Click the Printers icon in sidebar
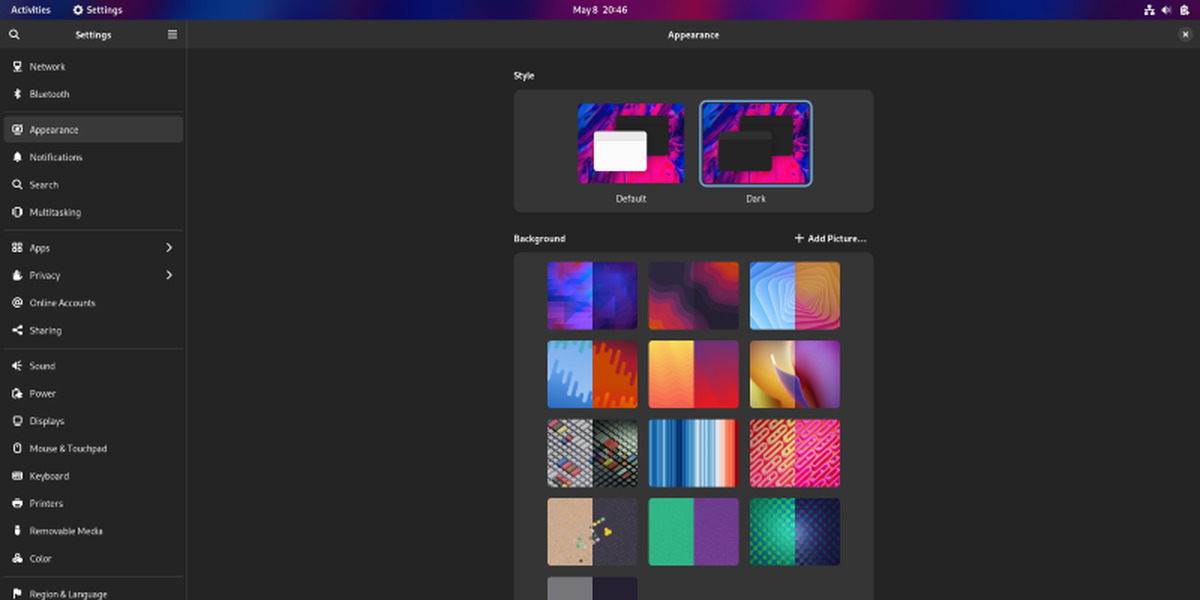The image size is (1200, 600). tap(17, 504)
